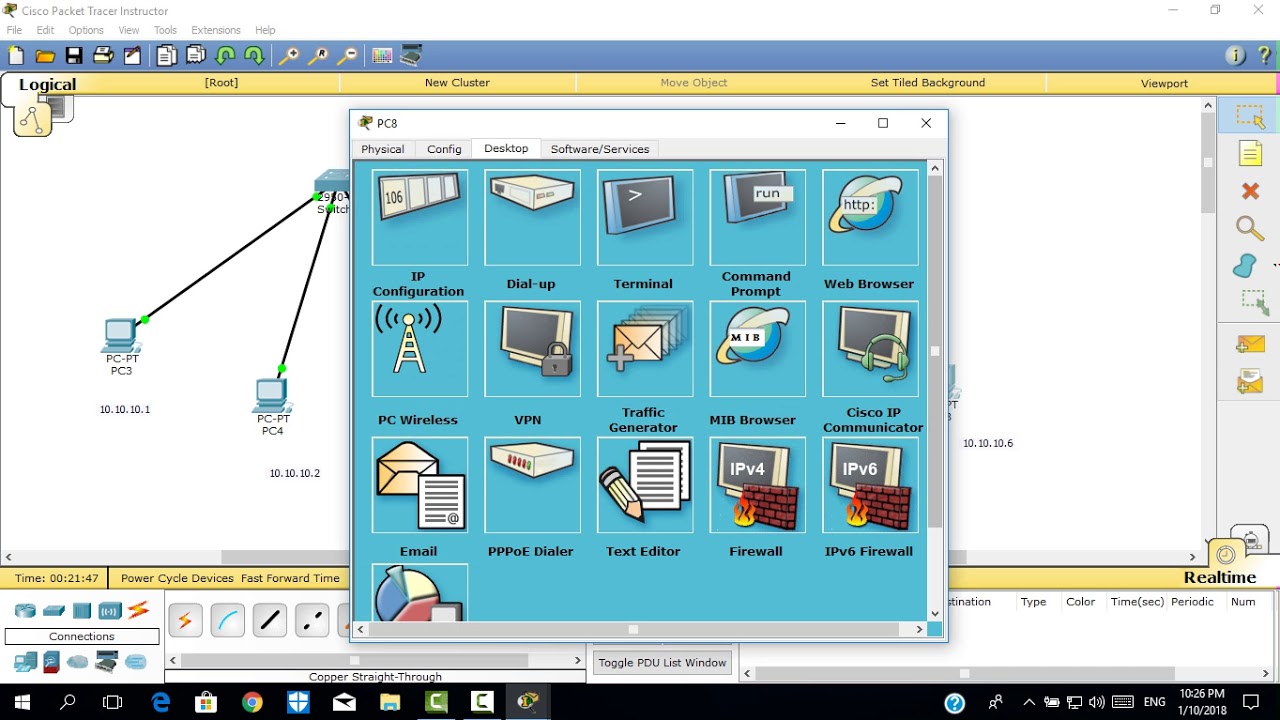Open the VPN application
Viewport: 1280px width, 720px height.
coord(532,349)
